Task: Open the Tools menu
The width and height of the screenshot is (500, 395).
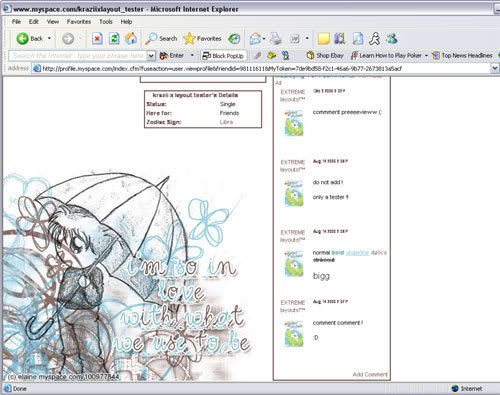Action: [x=106, y=22]
